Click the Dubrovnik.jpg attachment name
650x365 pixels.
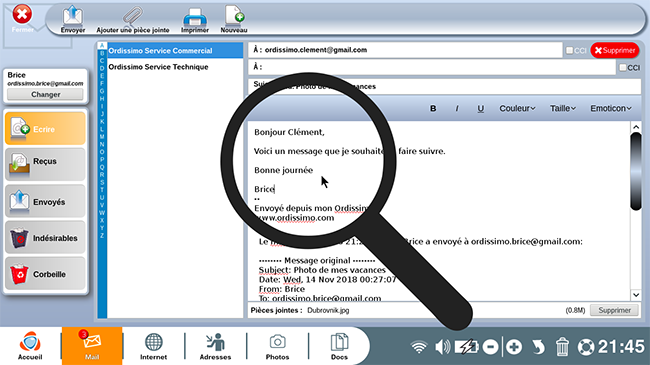[x=328, y=310]
